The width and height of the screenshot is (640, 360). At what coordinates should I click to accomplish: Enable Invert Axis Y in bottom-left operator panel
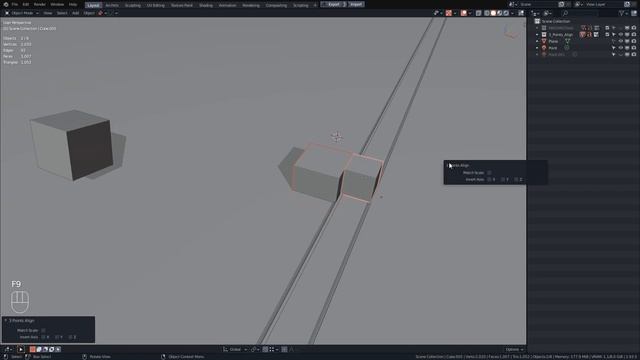click(x=57, y=337)
